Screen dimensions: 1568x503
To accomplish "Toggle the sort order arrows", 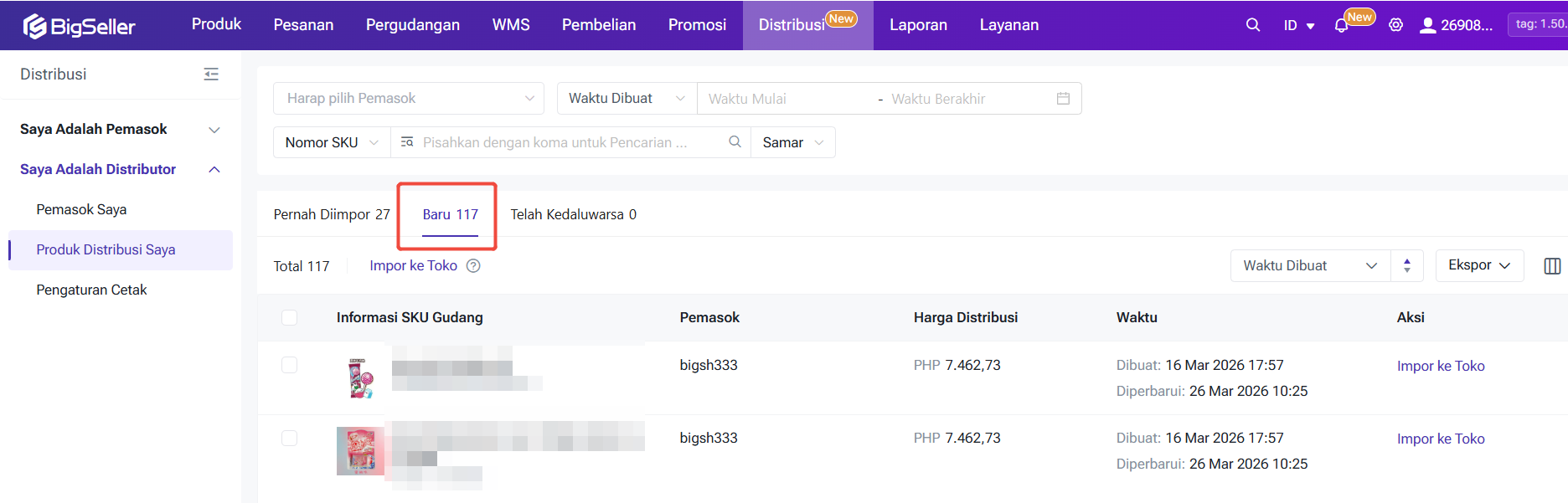I will [1407, 266].
